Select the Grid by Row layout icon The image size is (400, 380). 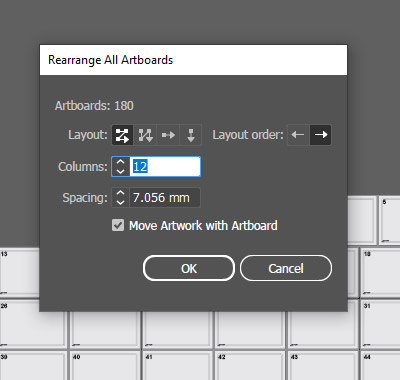(x=122, y=135)
